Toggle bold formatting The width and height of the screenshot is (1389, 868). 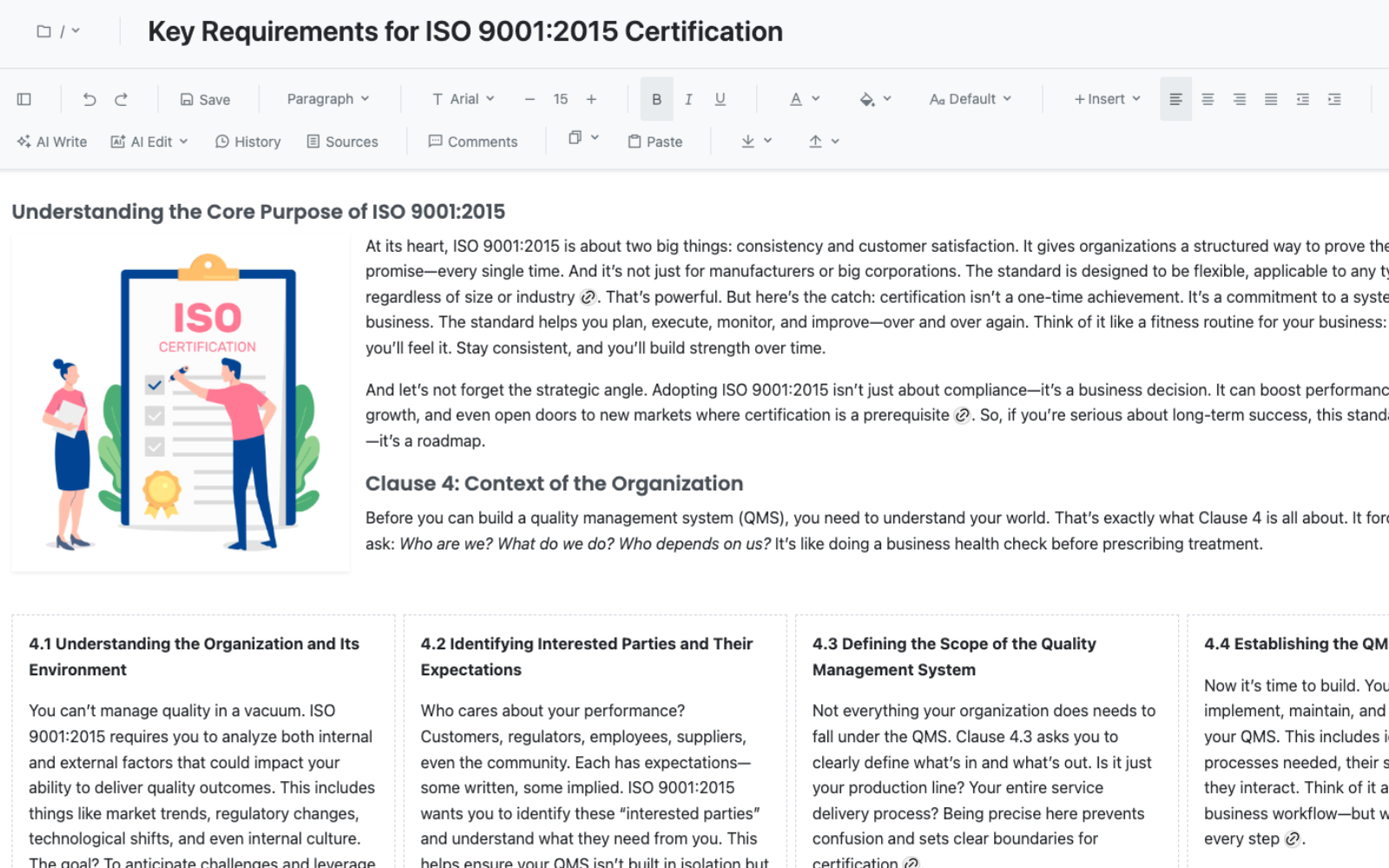coord(656,99)
